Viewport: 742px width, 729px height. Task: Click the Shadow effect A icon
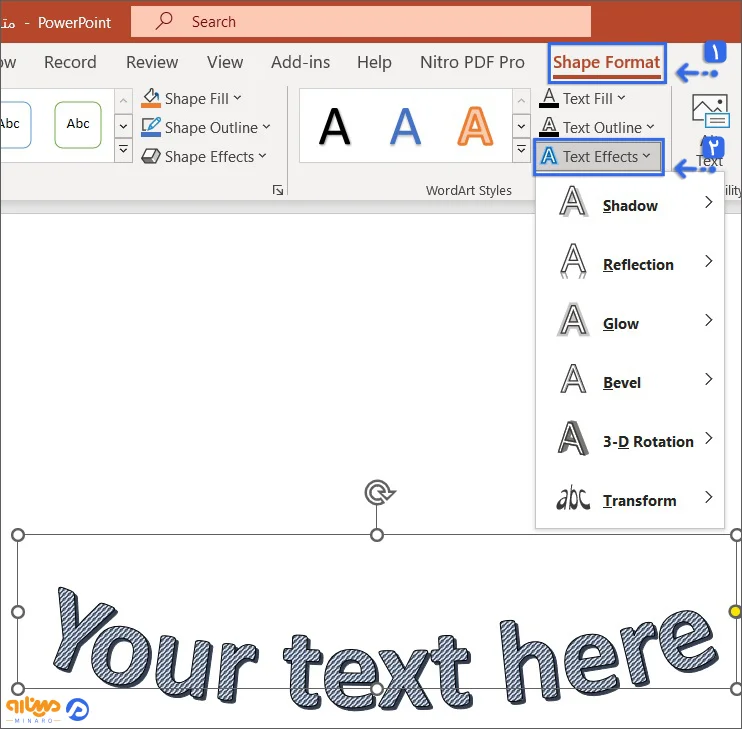click(x=573, y=202)
